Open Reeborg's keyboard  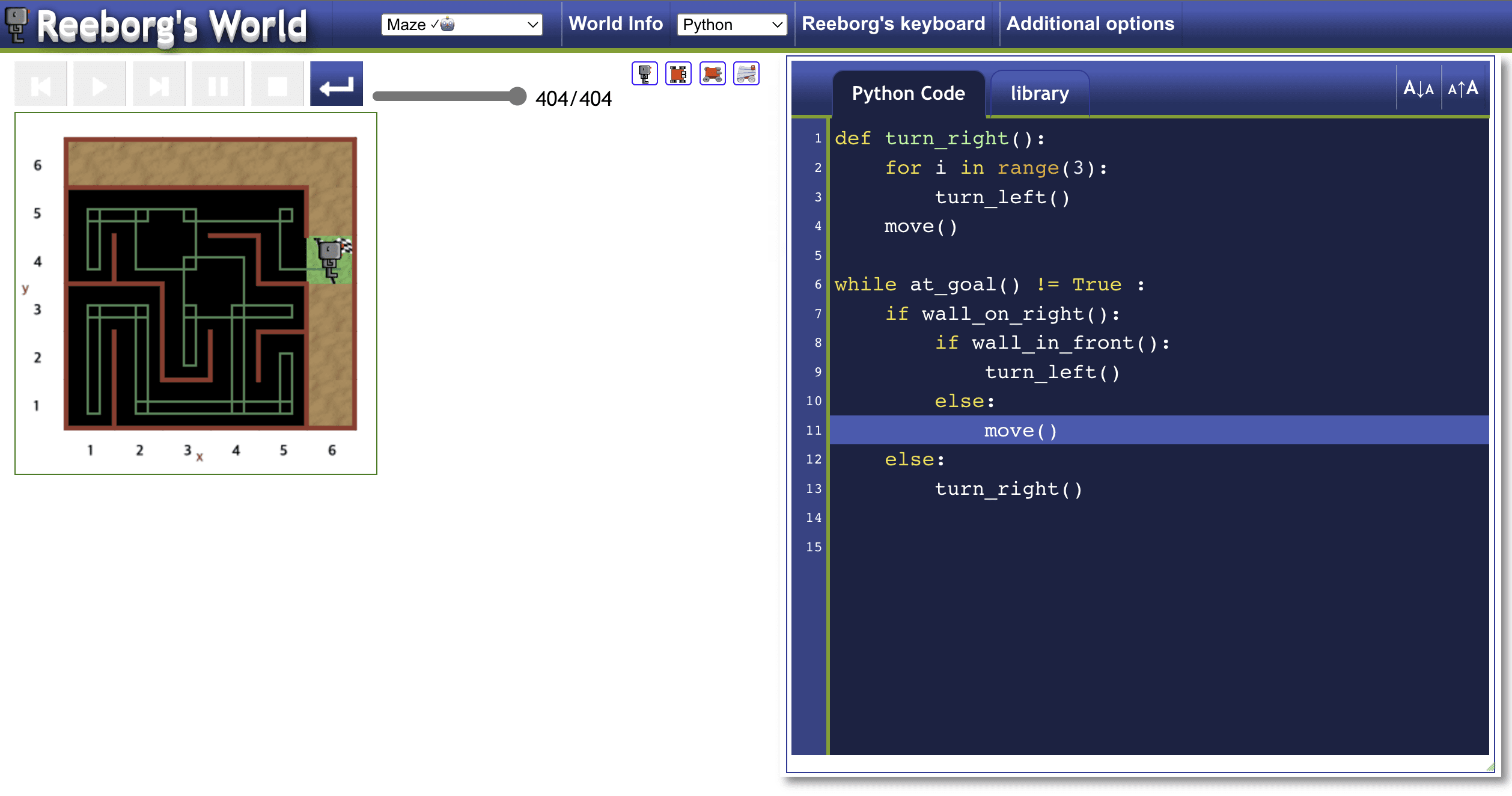pos(893,24)
